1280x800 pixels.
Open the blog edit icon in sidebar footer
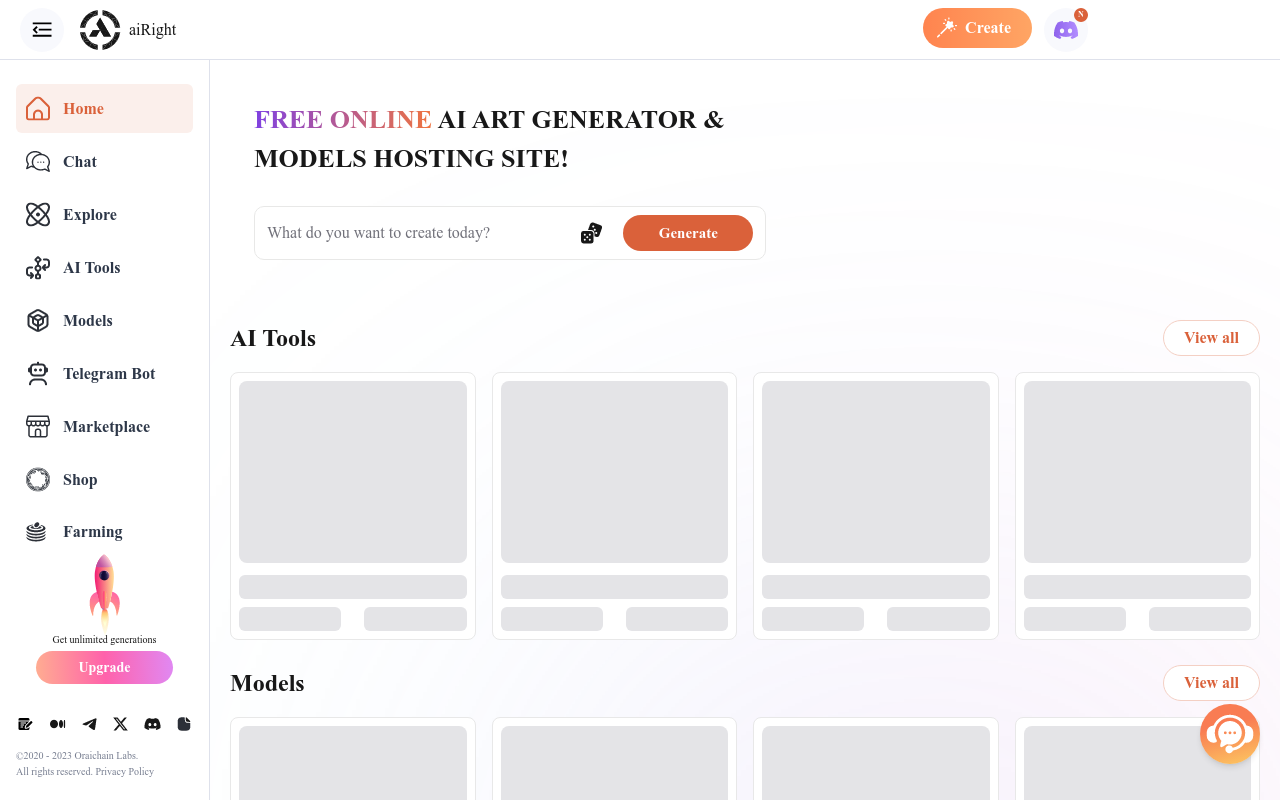coord(26,724)
